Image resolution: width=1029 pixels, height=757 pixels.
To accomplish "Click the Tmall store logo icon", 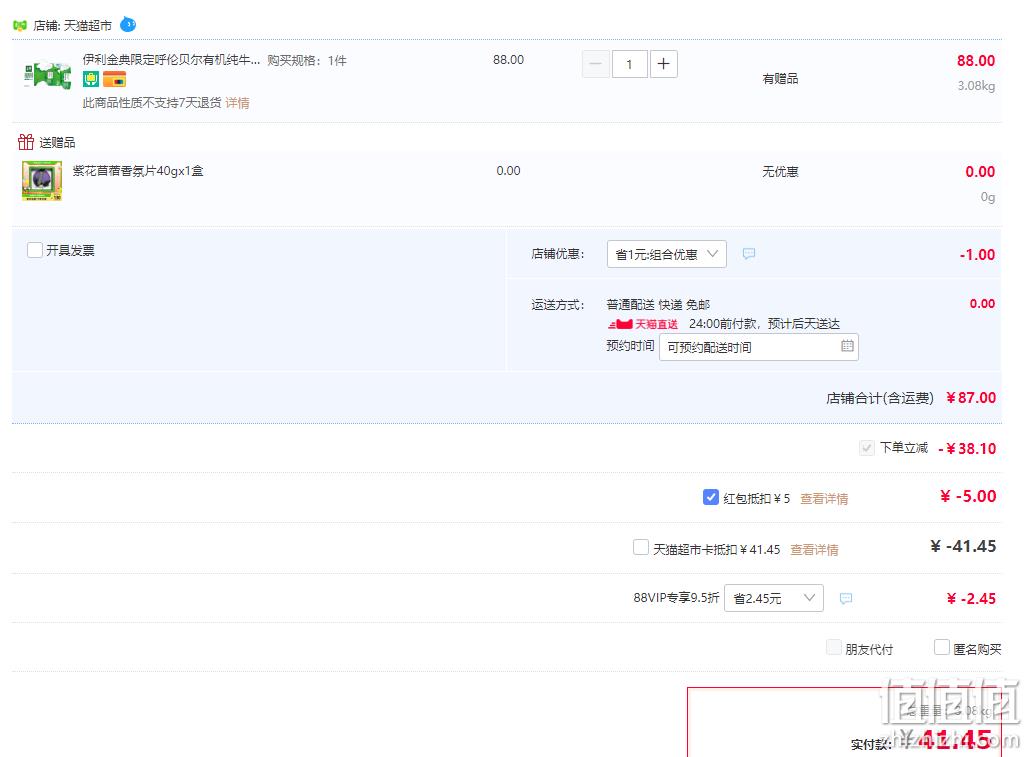I will 20,26.
